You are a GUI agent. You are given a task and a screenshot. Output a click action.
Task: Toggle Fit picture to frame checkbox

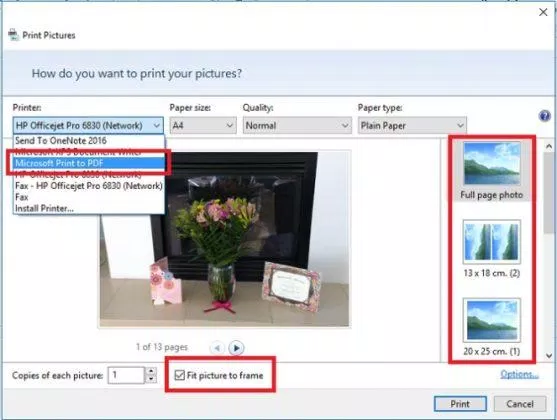click(x=180, y=375)
